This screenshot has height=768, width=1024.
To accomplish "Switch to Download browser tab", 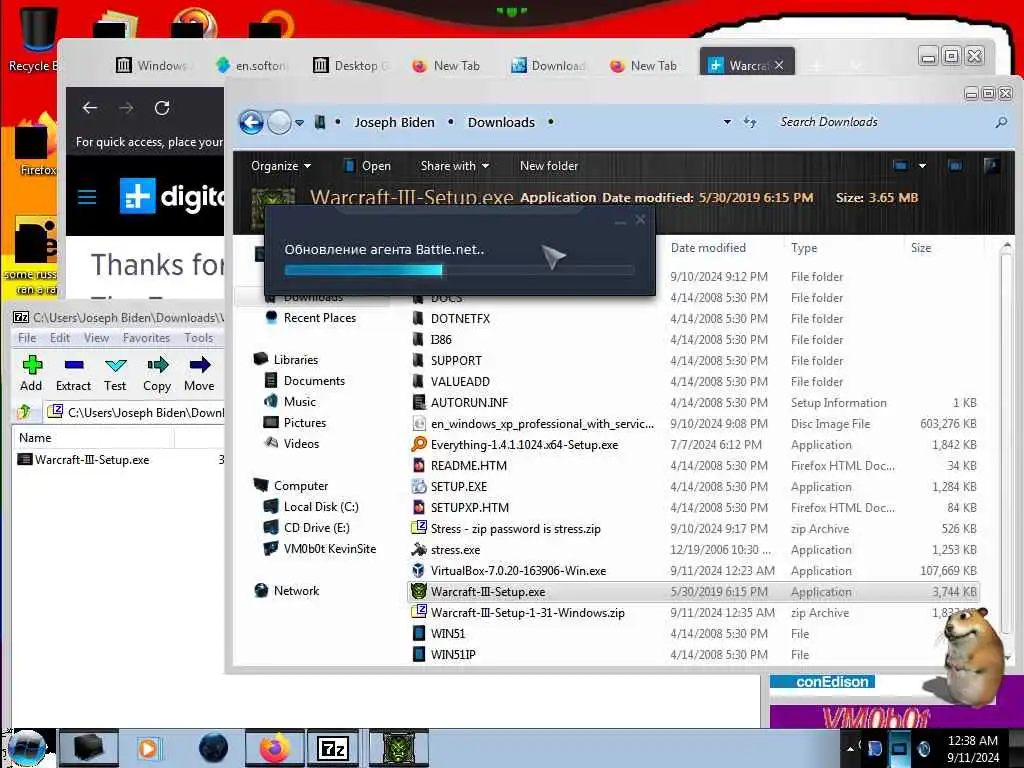I will tap(548, 65).
